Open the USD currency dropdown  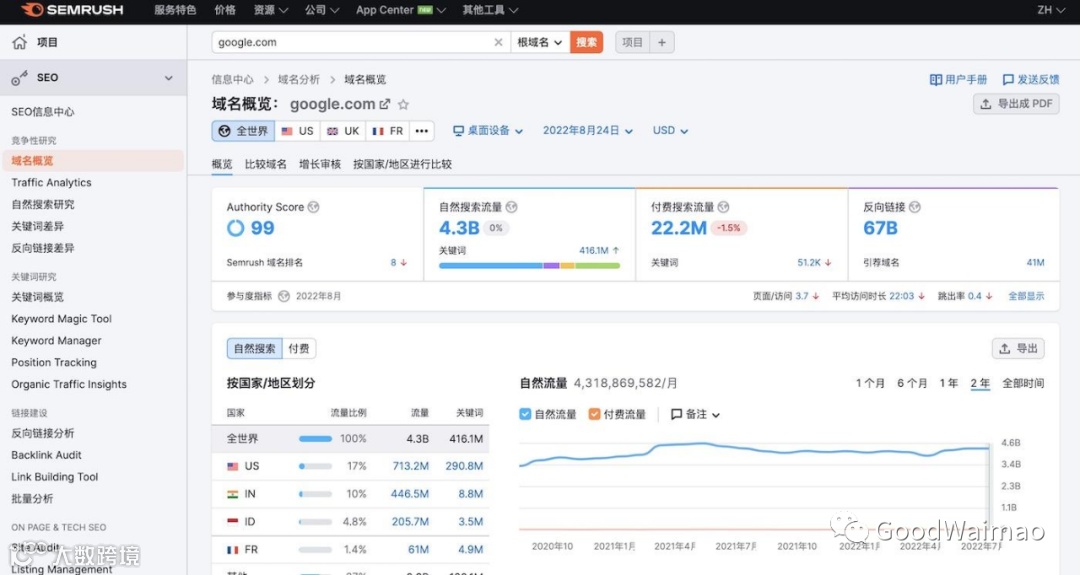point(670,131)
